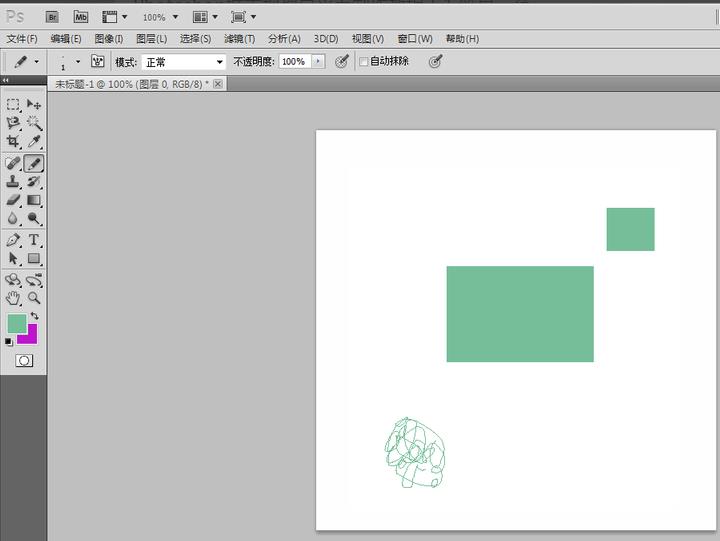Viewport: 720px width, 541px height.
Task: Pick the Magic Wand tool
Action: (34, 123)
